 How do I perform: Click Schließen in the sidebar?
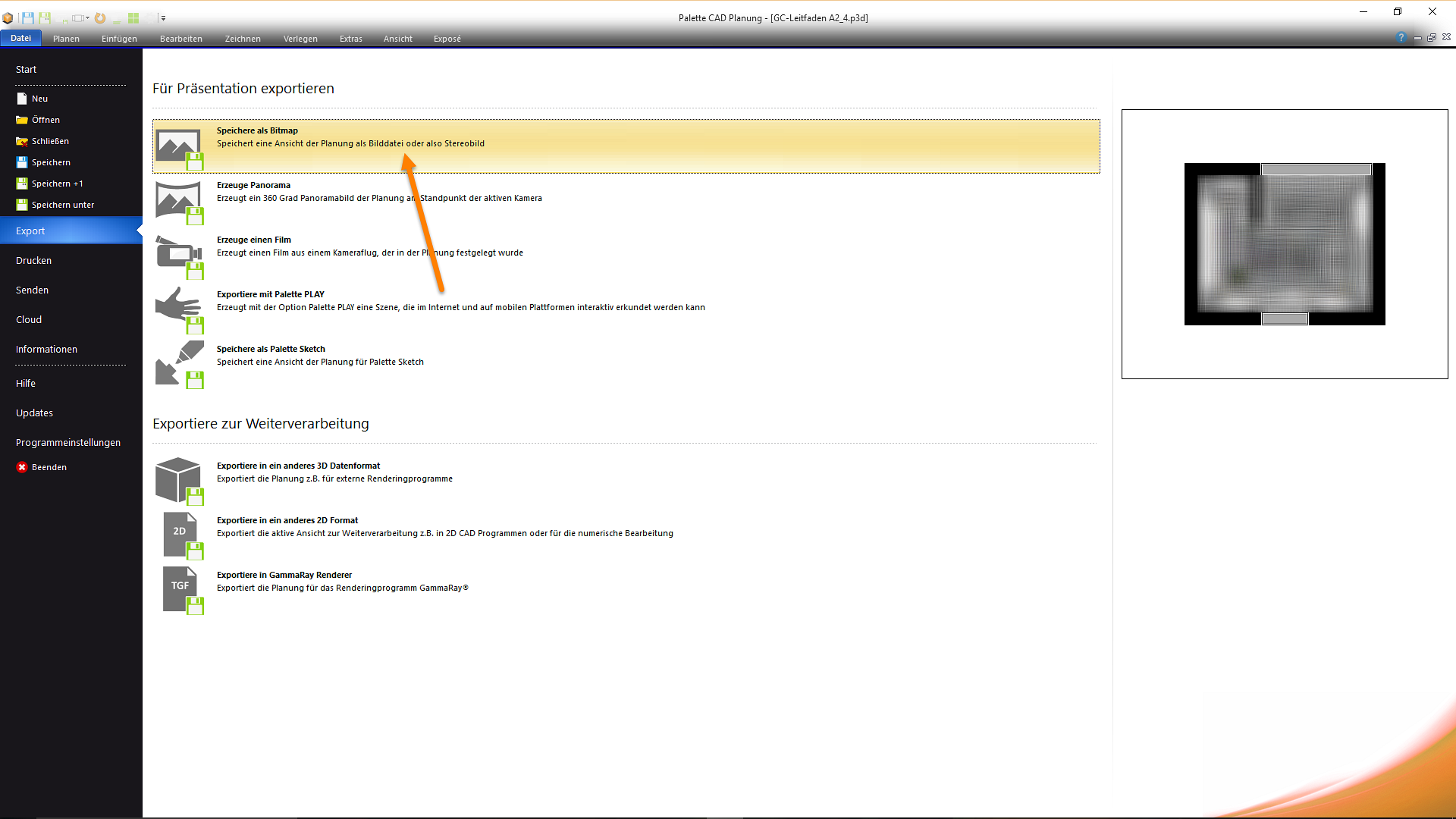(x=42, y=141)
